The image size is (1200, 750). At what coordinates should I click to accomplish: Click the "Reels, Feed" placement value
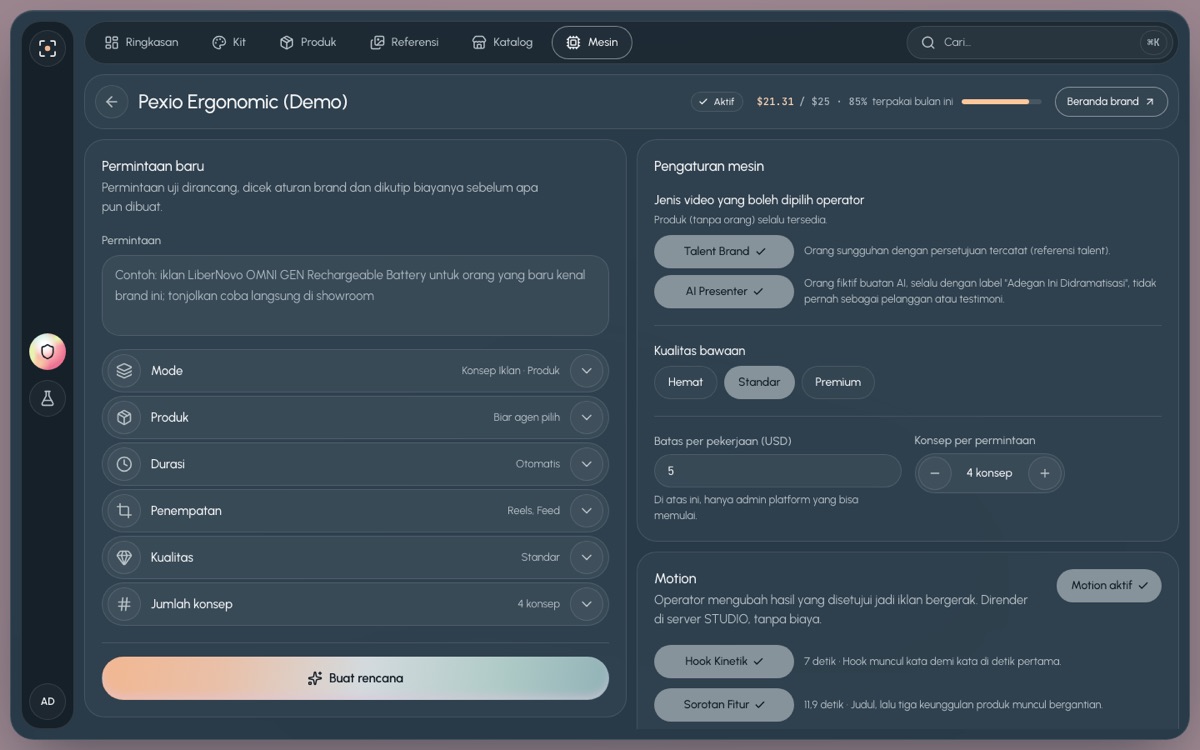tap(533, 511)
